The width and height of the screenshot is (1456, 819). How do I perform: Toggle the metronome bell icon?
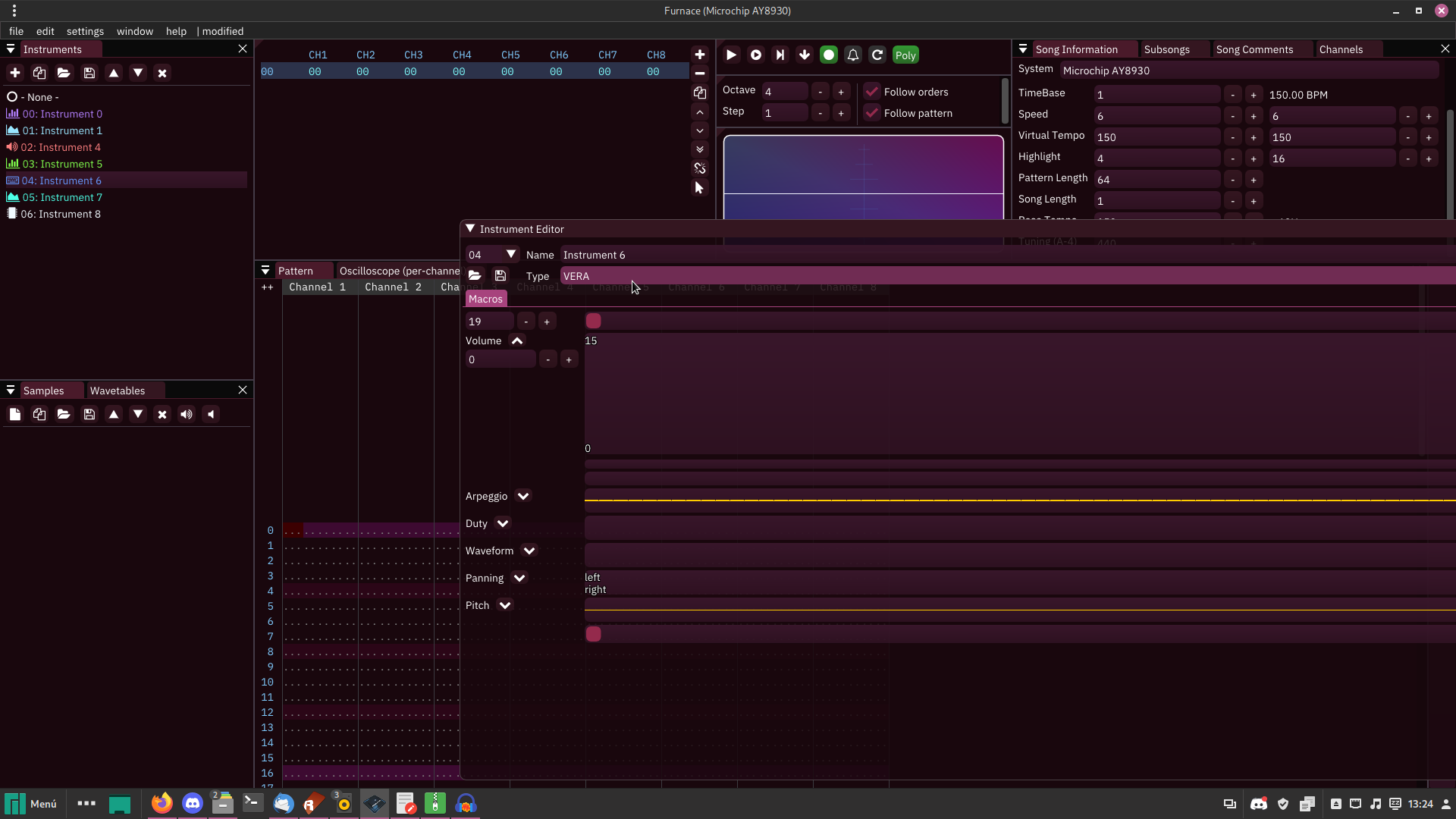click(x=852, y=55)
